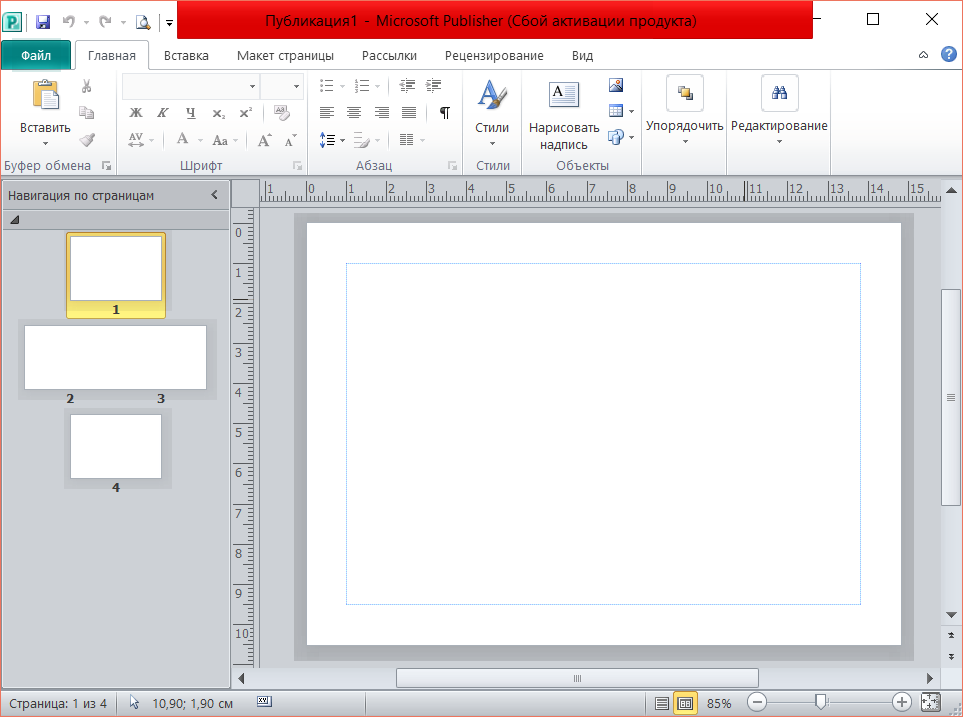Click the Undo arrow icon
Image resolution: width=963 pixels, height=717 pixels.
point(68,22)
